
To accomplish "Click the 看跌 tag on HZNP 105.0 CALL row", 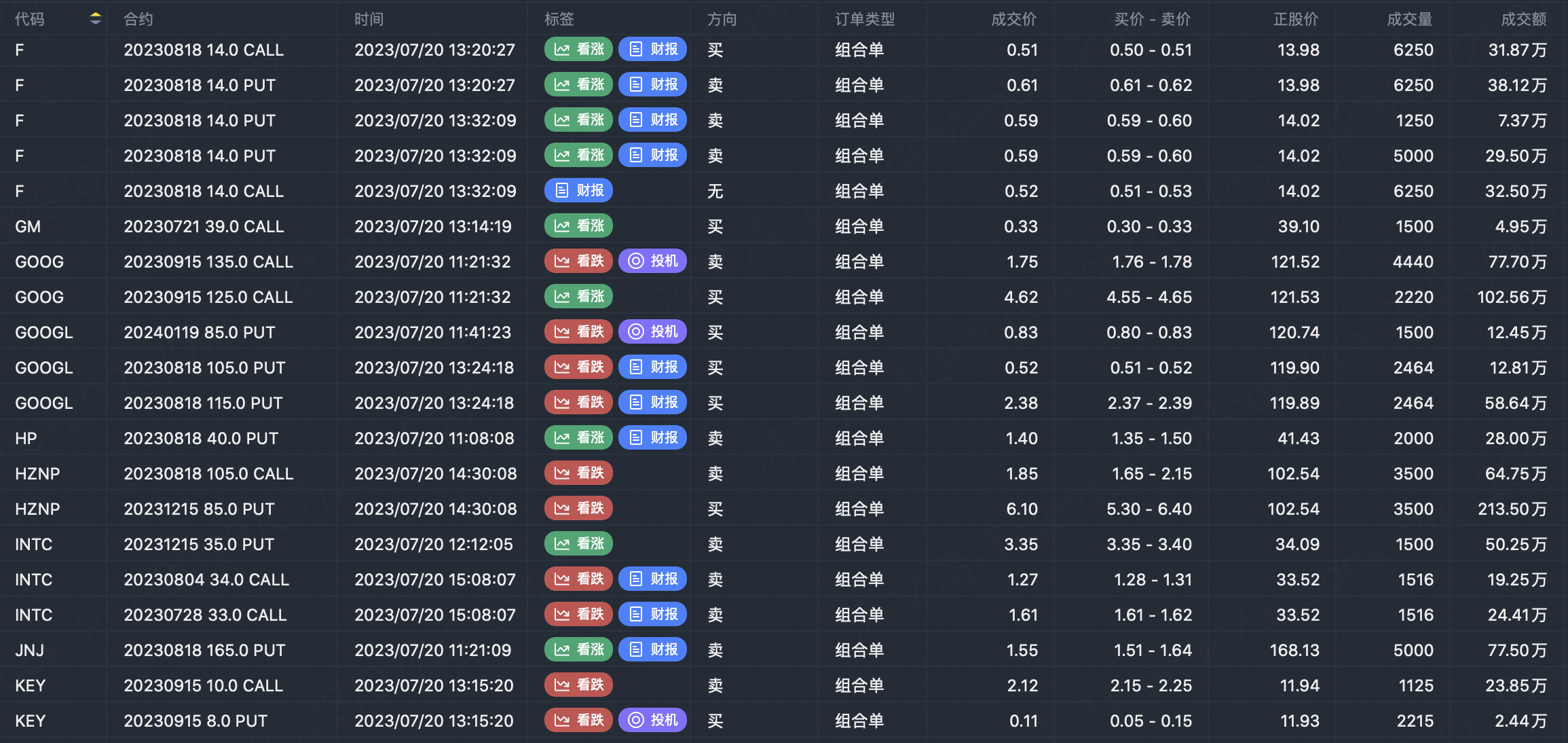I will point(578,473).
